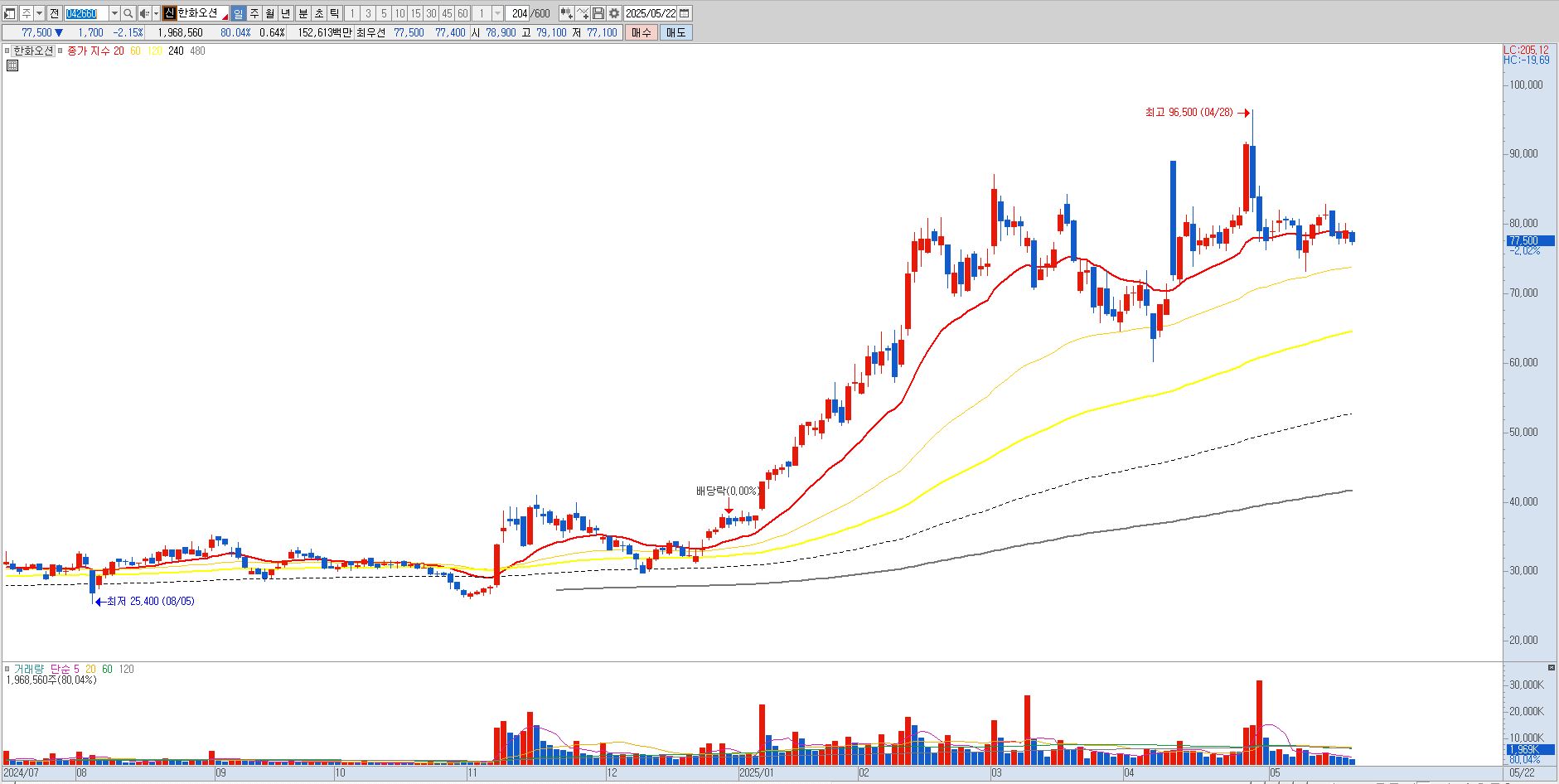
Task: Click the add-indicator candlestick icon
Action: point(567,13)
